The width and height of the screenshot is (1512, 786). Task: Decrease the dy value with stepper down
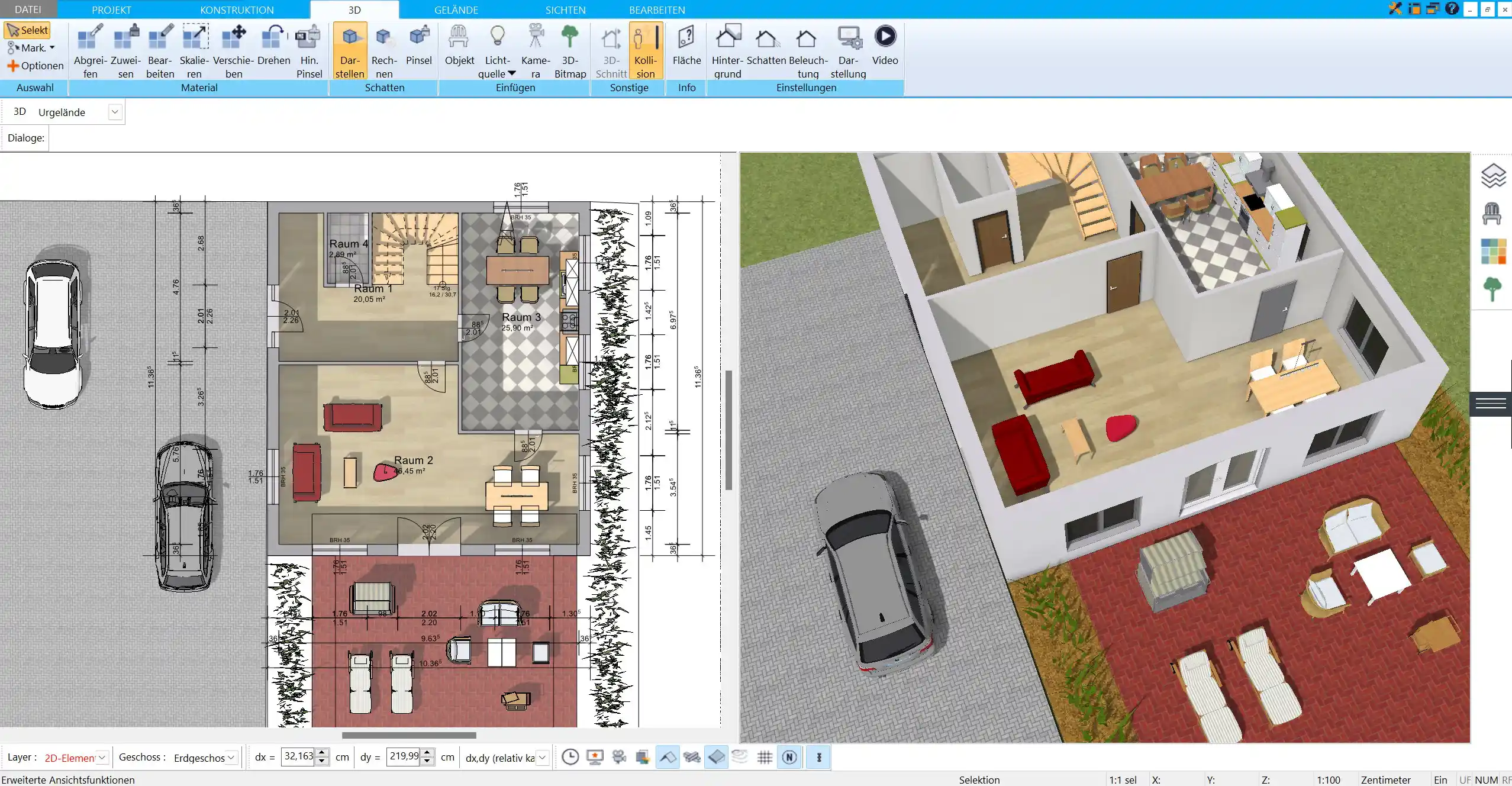click(x=427, y=761)
